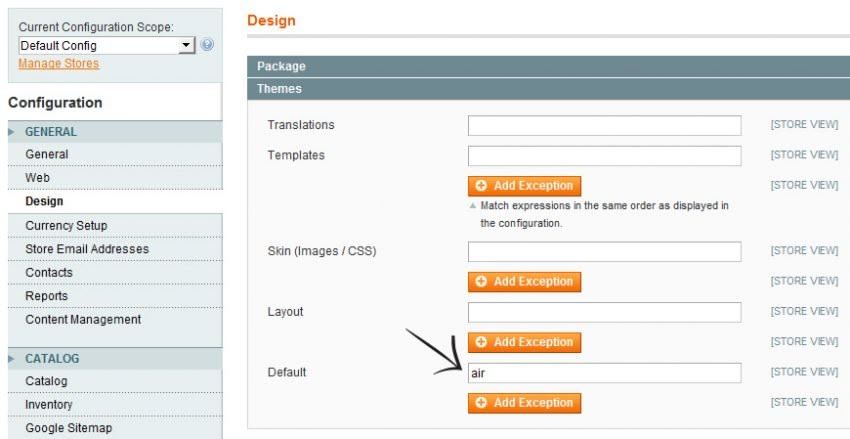Click the Default field containing air
The image size is (850, 439).
click(604, 373)
